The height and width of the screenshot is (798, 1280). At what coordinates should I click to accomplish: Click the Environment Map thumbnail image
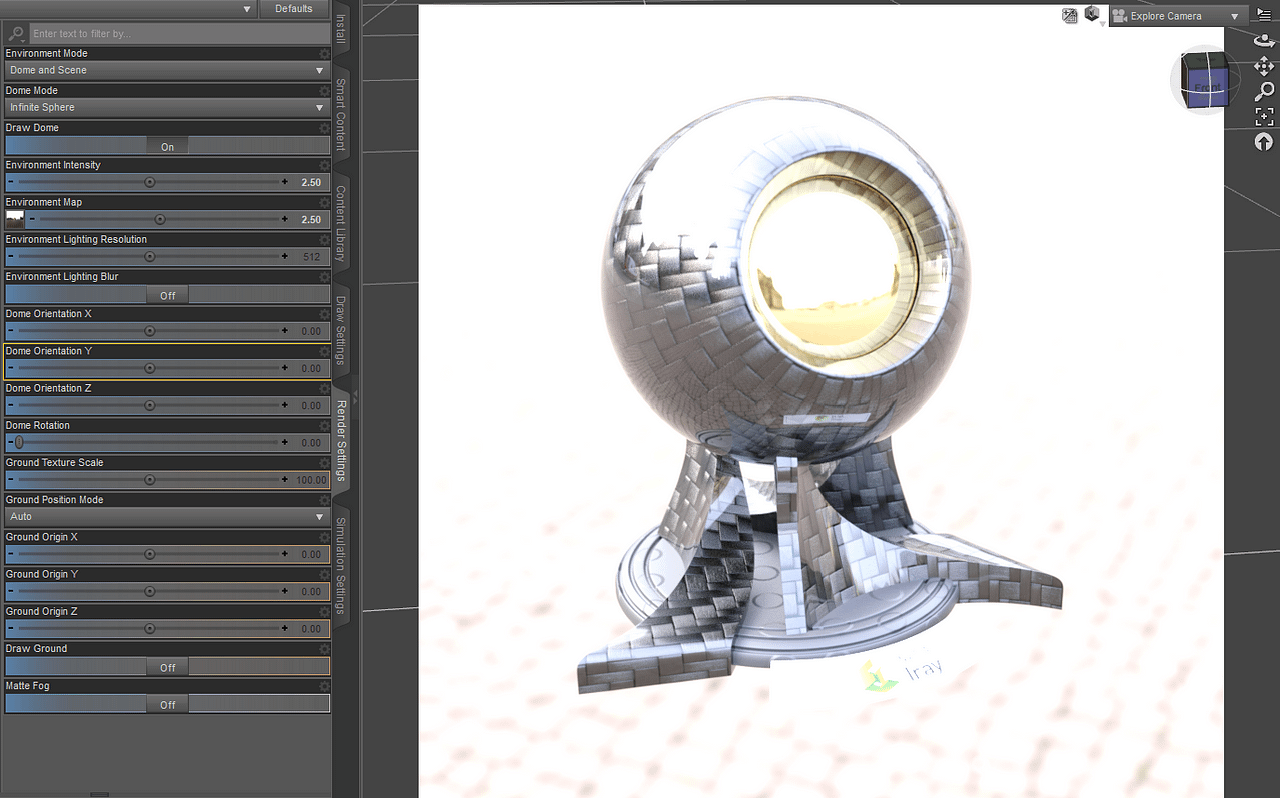click(x=15, y=220)
